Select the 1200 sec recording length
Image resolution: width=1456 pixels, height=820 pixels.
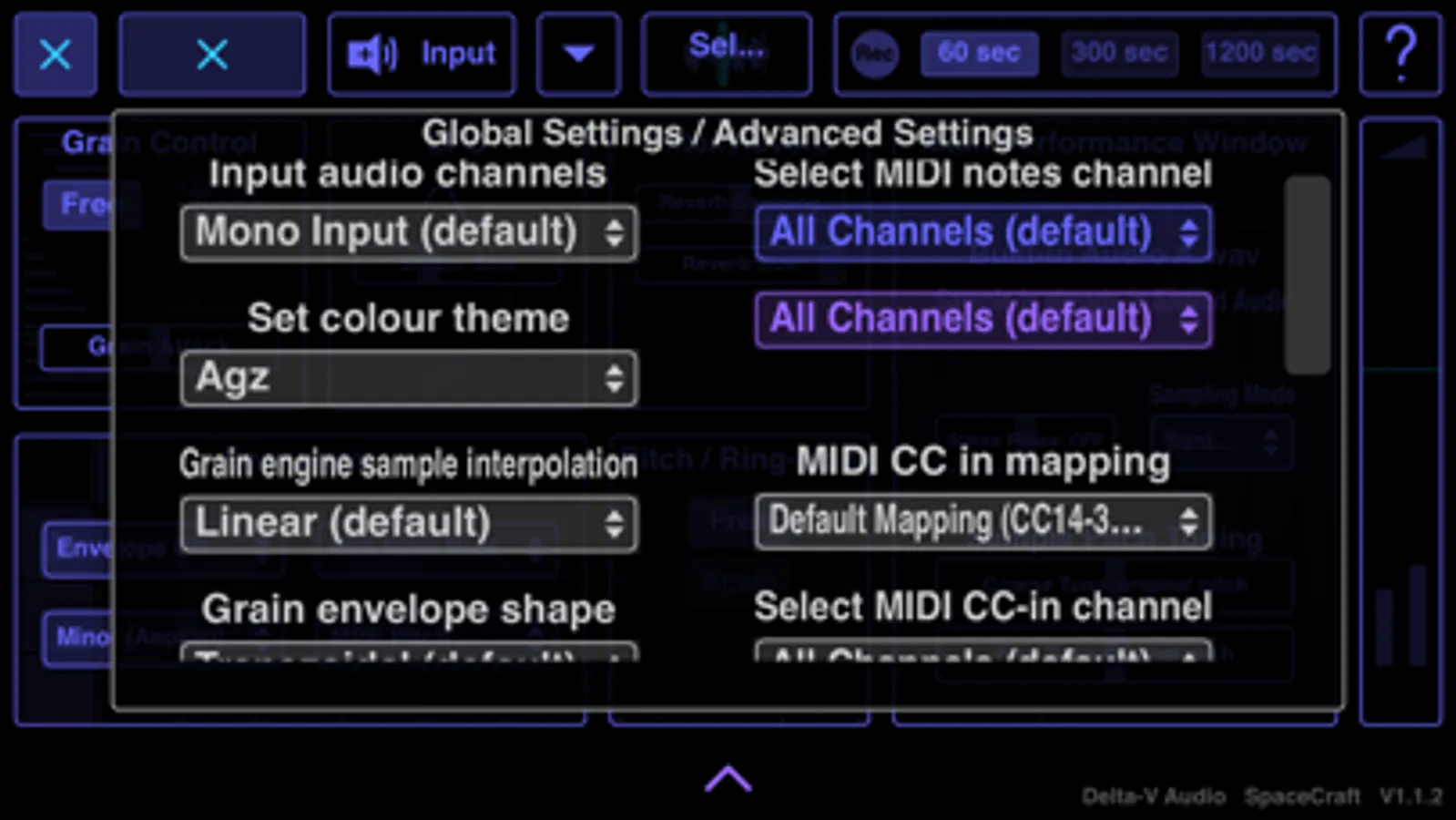pyautogui.click(x=1260, y=54)
